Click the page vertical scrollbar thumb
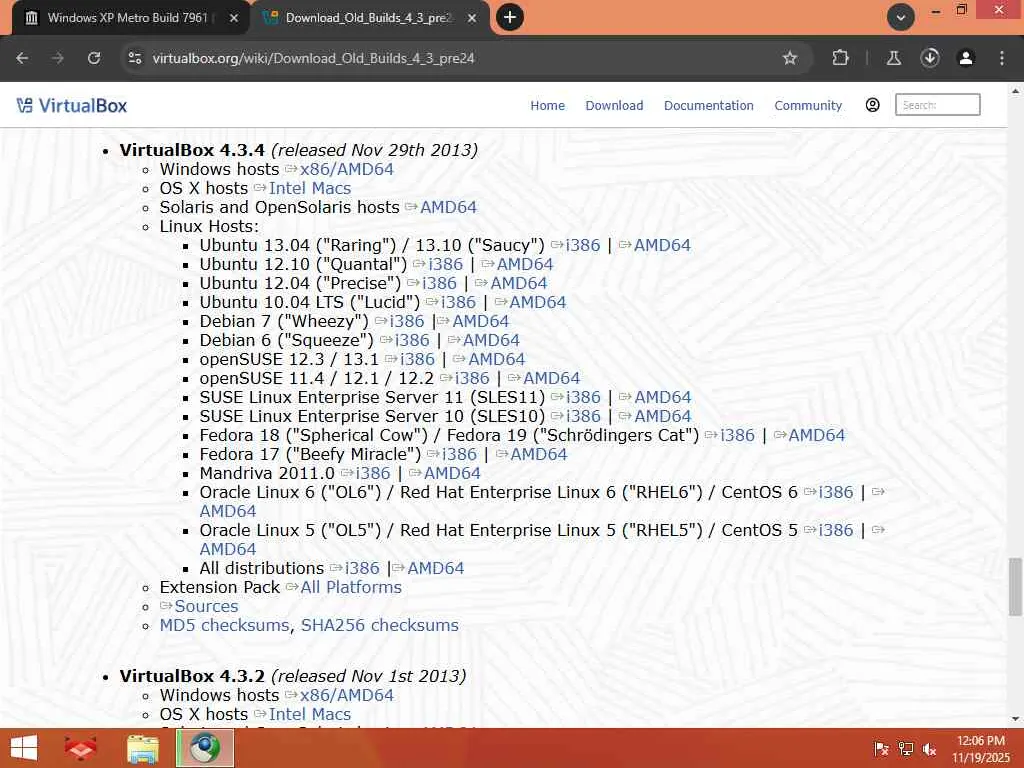 click(1015, 586)
